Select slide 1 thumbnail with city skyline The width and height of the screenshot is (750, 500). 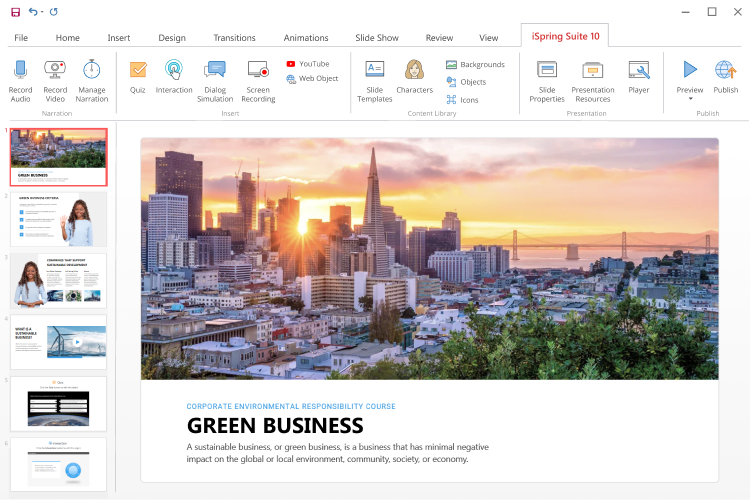click(x=58, y=157)
